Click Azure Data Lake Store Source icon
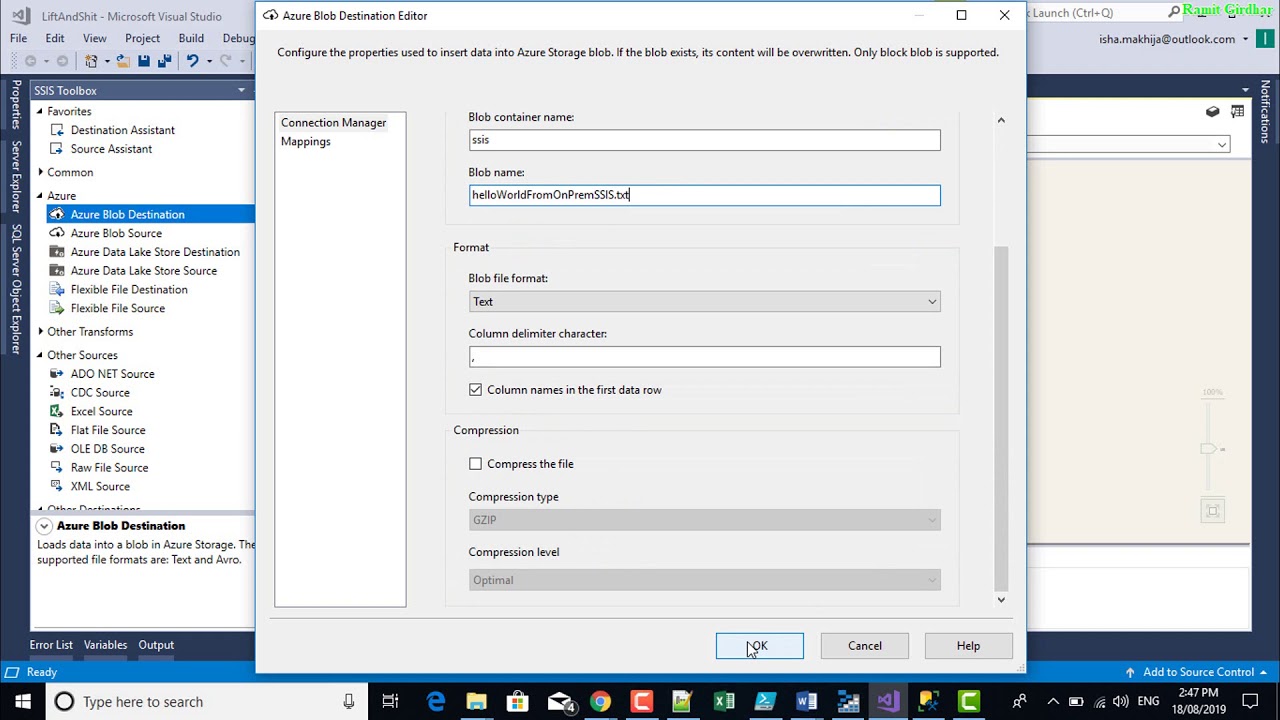This screenshot has width=1280, height=720. [57, 271]
